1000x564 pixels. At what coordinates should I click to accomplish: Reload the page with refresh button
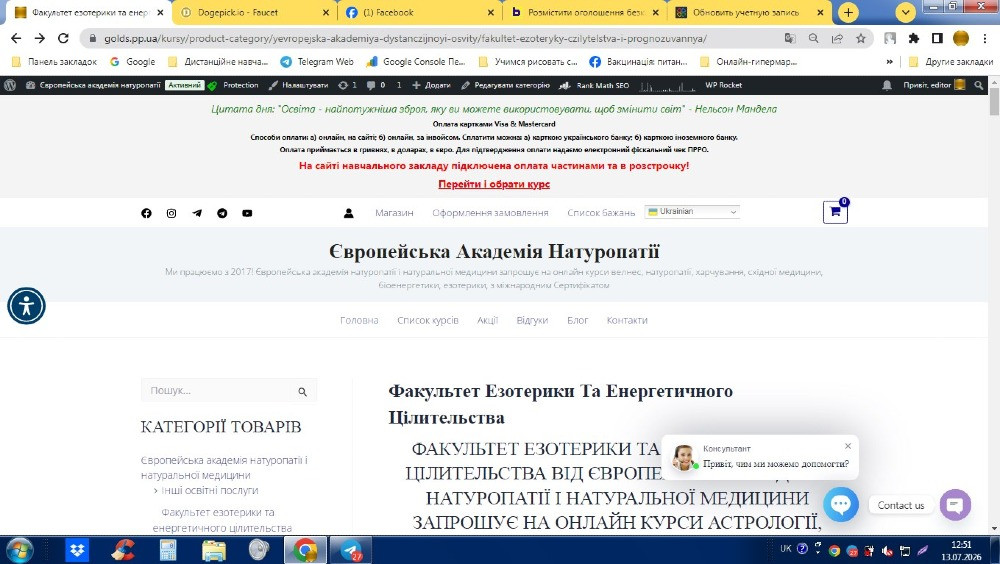click(x=63, y=38)
